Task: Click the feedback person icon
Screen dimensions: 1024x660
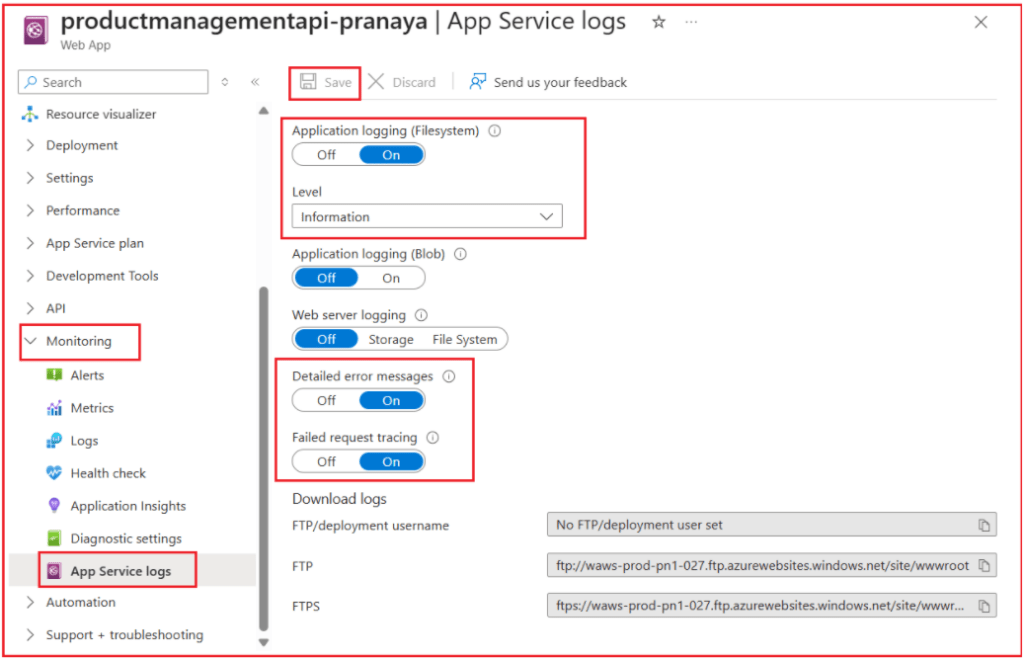Action: (x=477, y=82)
